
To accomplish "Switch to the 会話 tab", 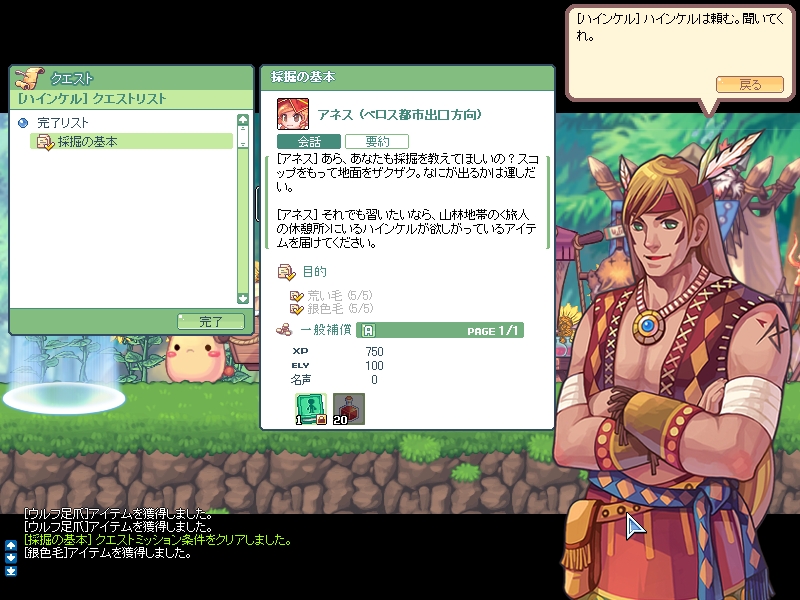I will click(309, 141).
